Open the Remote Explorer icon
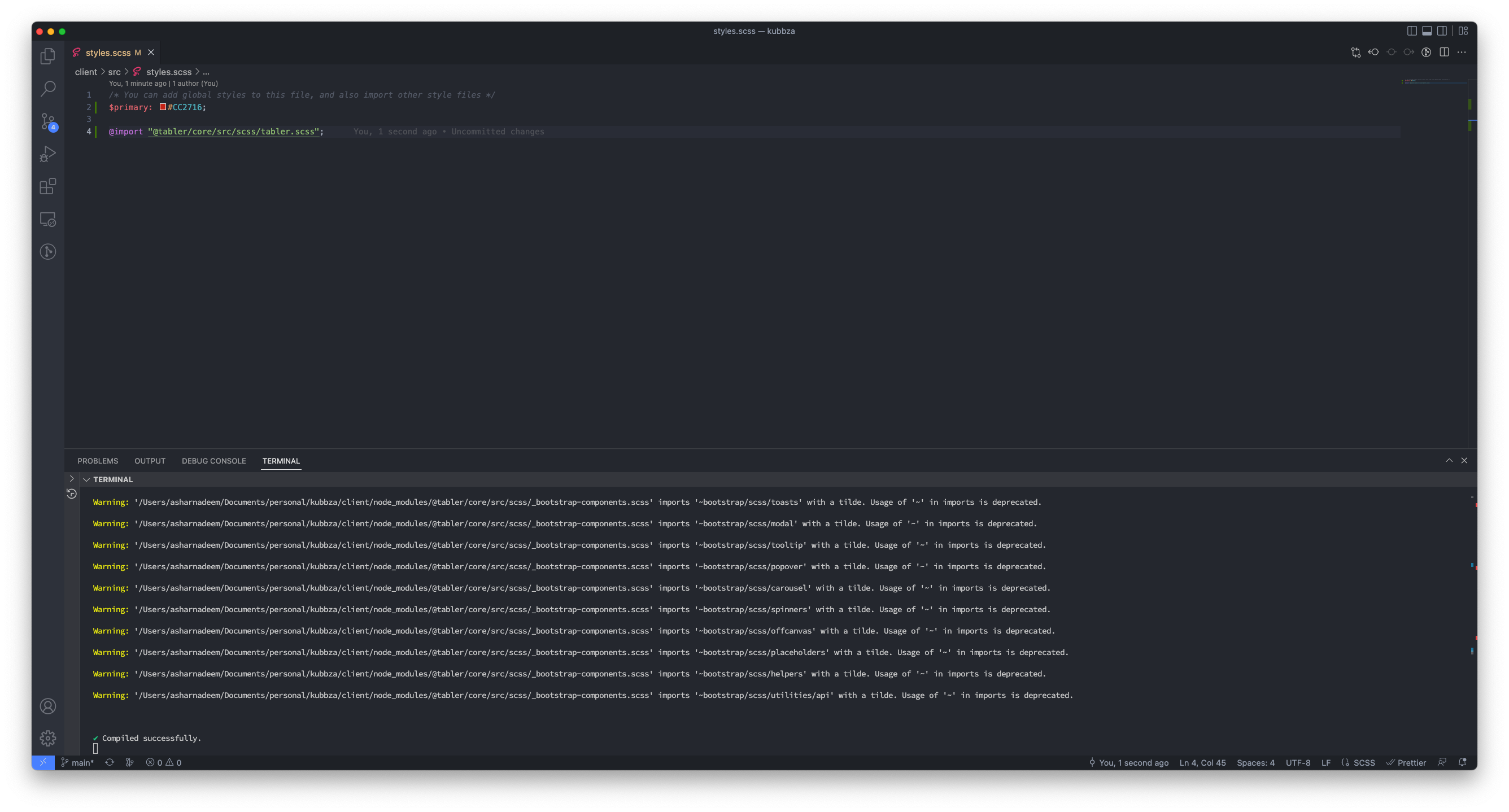 (47, 219)
